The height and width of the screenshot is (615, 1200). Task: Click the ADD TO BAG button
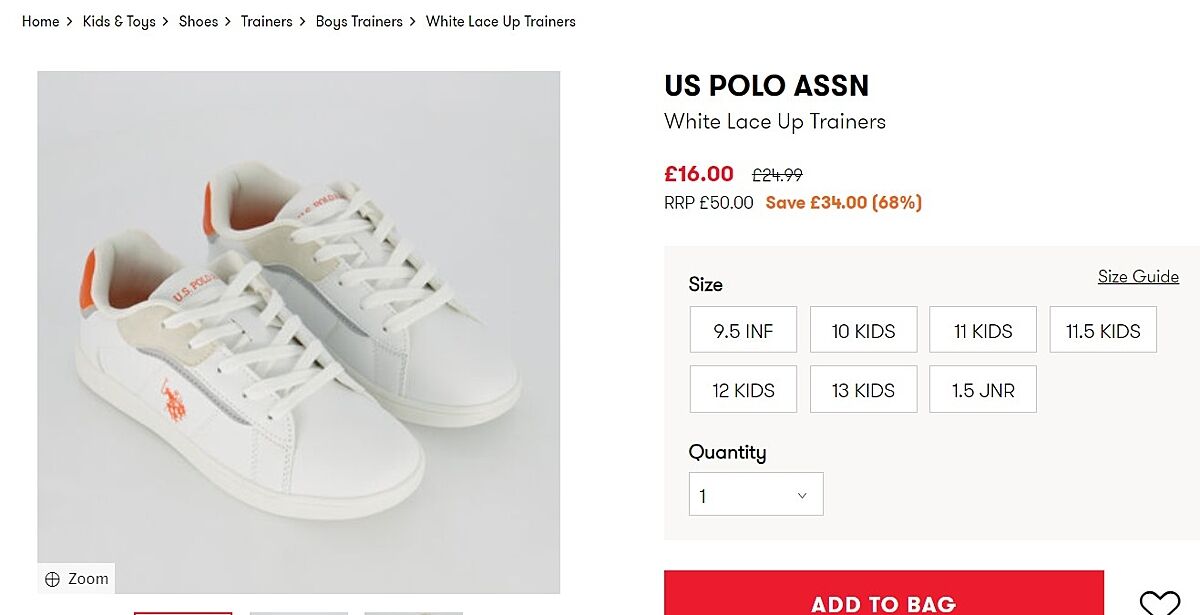click(883, 602)
